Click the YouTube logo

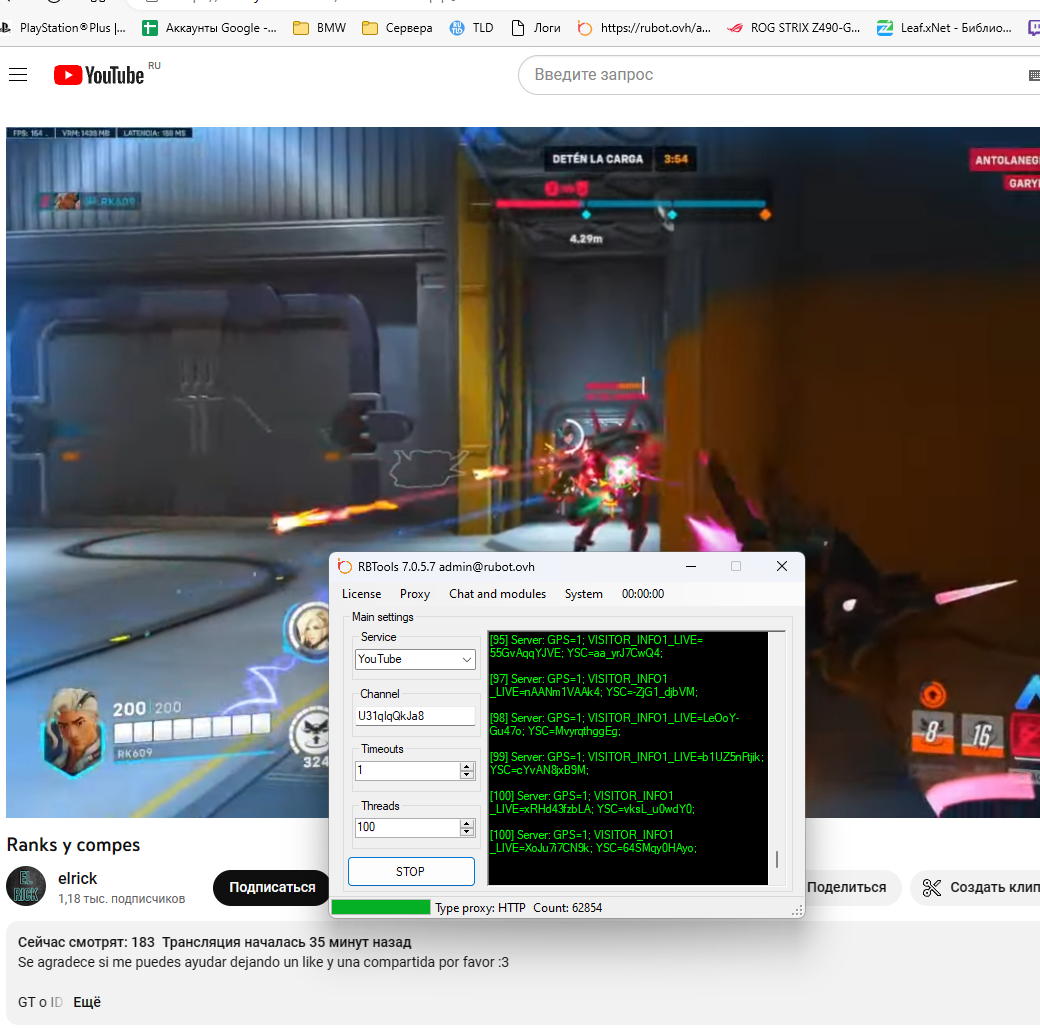point(99,75)
